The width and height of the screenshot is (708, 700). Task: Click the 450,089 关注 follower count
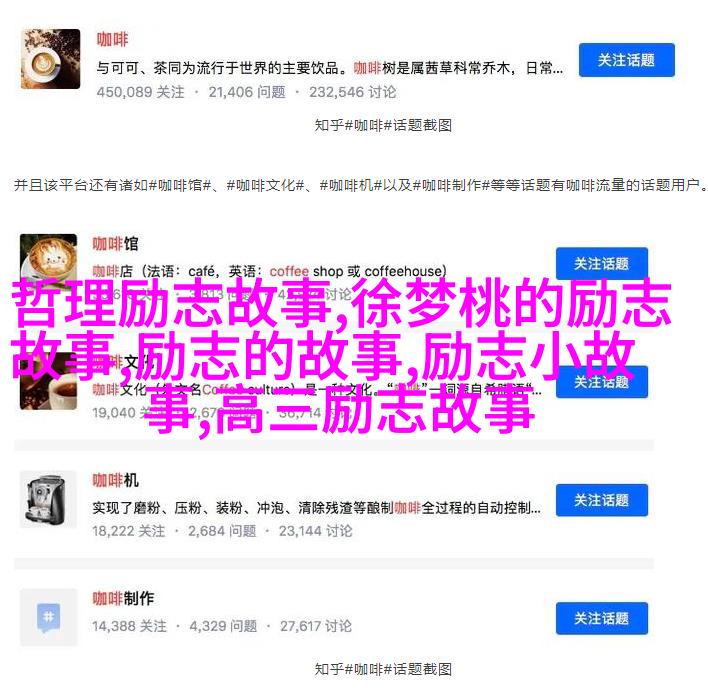140,92
